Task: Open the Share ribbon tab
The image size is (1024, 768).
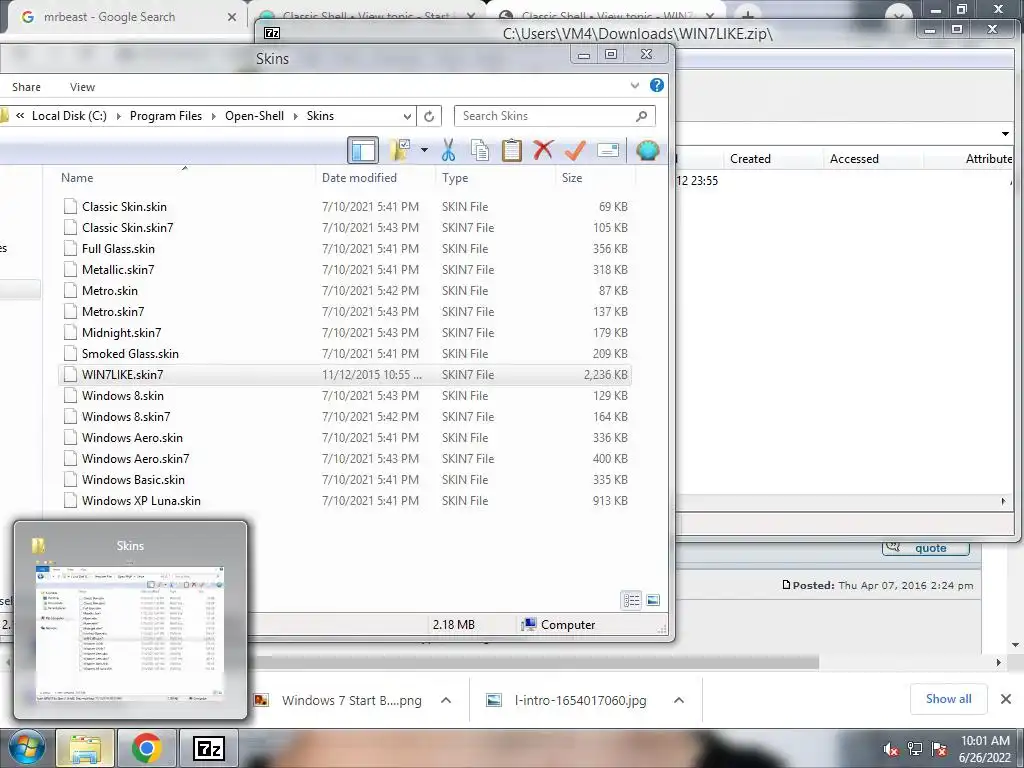Action: (x=26, y=87)
